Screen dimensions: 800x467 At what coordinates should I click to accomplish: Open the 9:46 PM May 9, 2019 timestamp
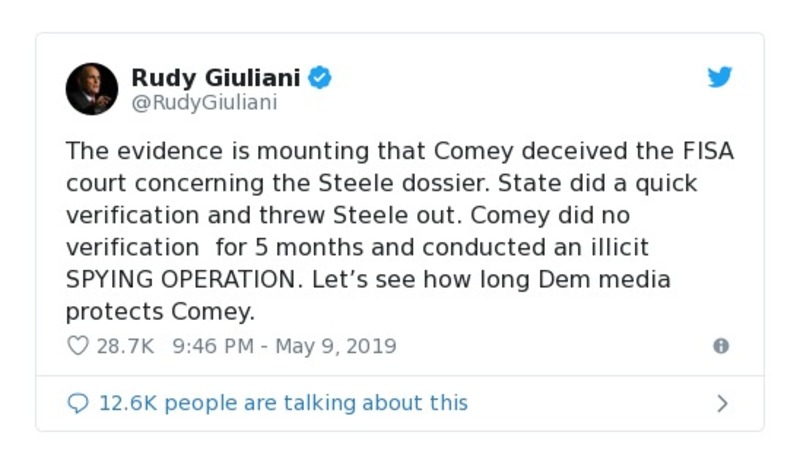point(284,346)
